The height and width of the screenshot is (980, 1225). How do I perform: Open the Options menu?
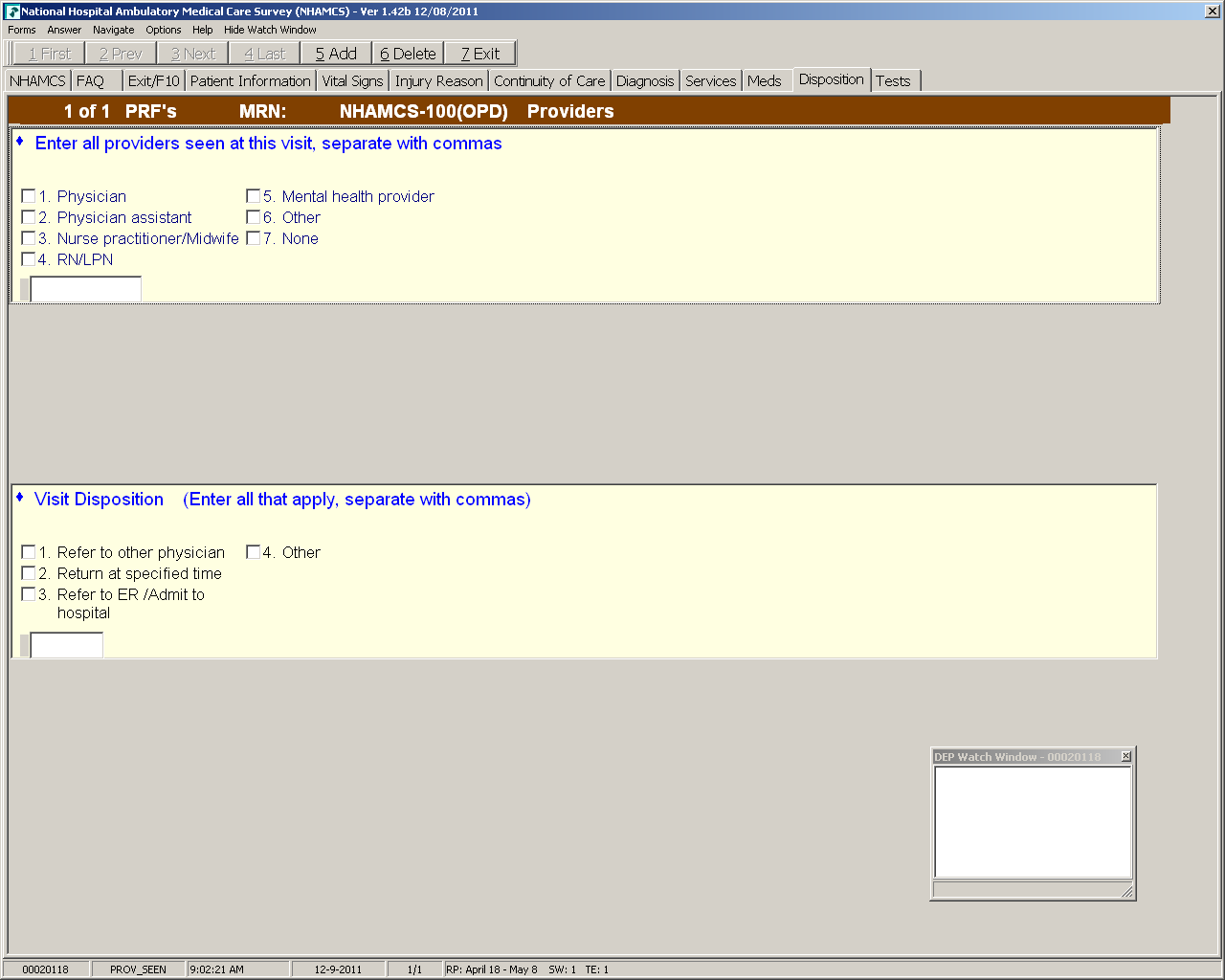pos(164,30)
